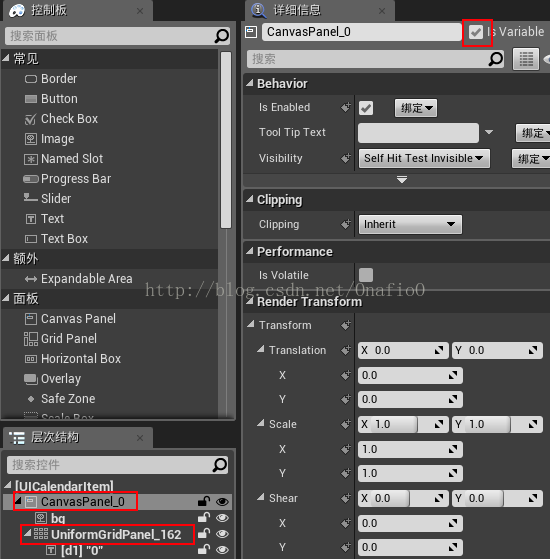Collapse the Shear property group
Image resolution: width=550 pixels, height=559 pixels.
pyautogui.click(x=261, y=497)
